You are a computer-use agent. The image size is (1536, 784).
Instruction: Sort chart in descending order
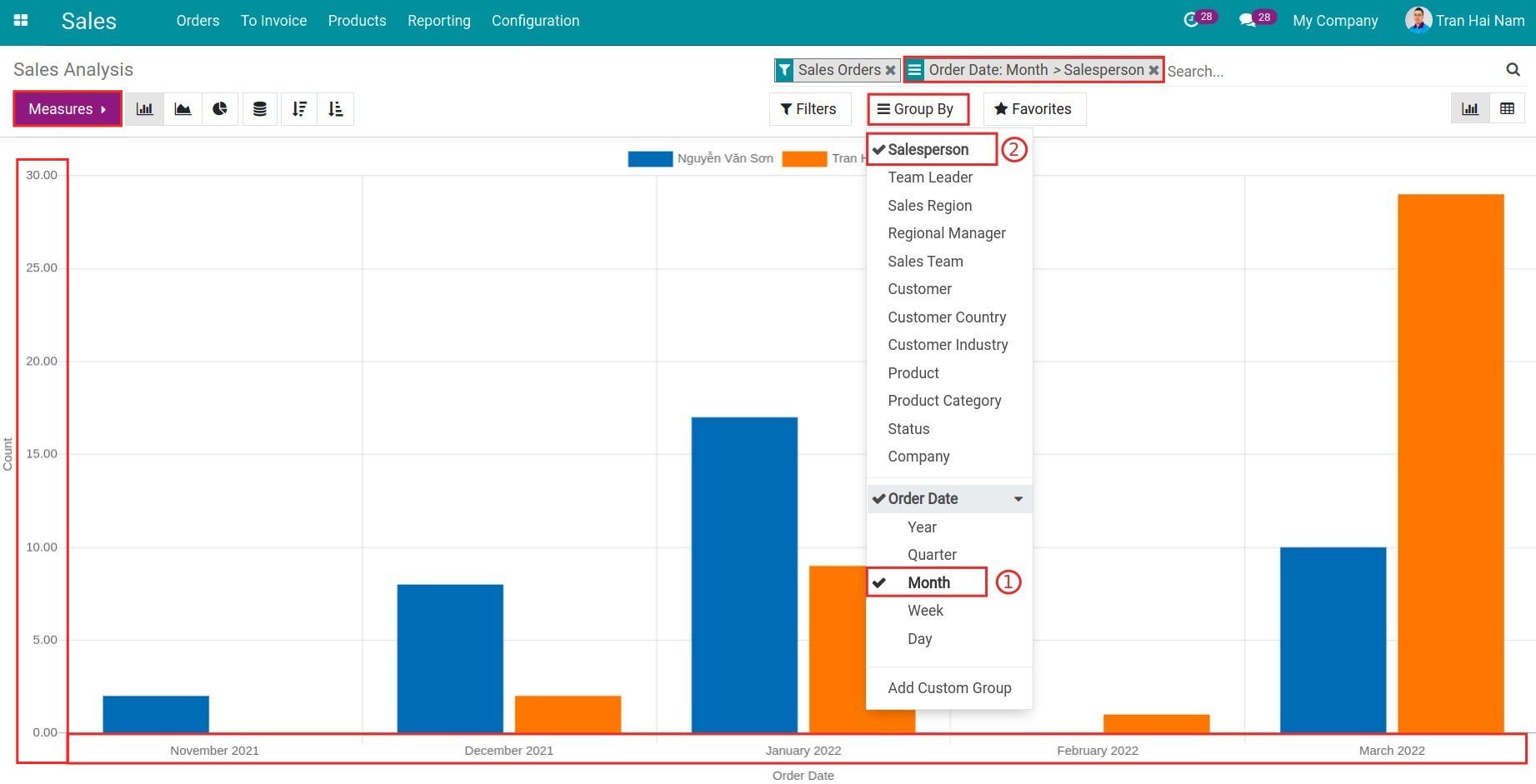click(x=299, y=109)
